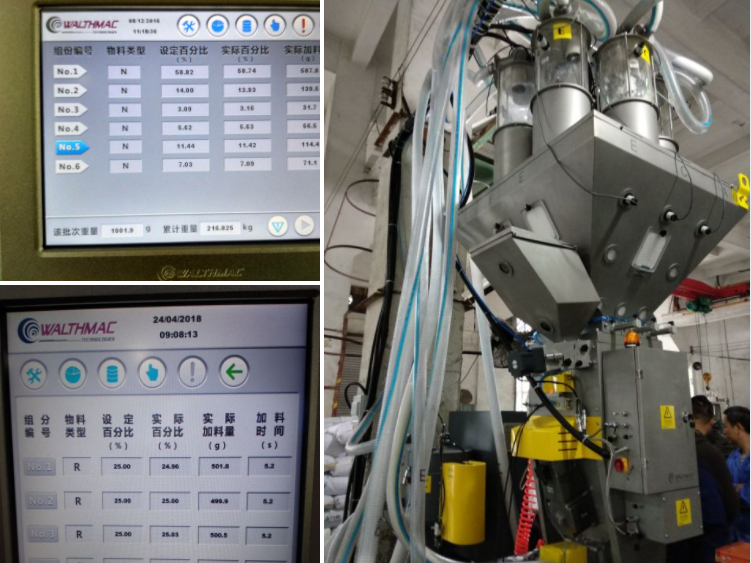Tap material type R field in 2018 row No.3

point(79,534)
